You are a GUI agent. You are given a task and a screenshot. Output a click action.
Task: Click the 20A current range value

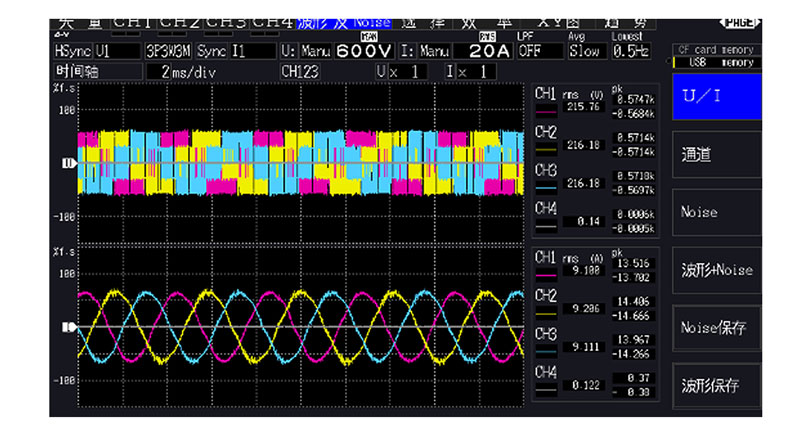(483, 51)
